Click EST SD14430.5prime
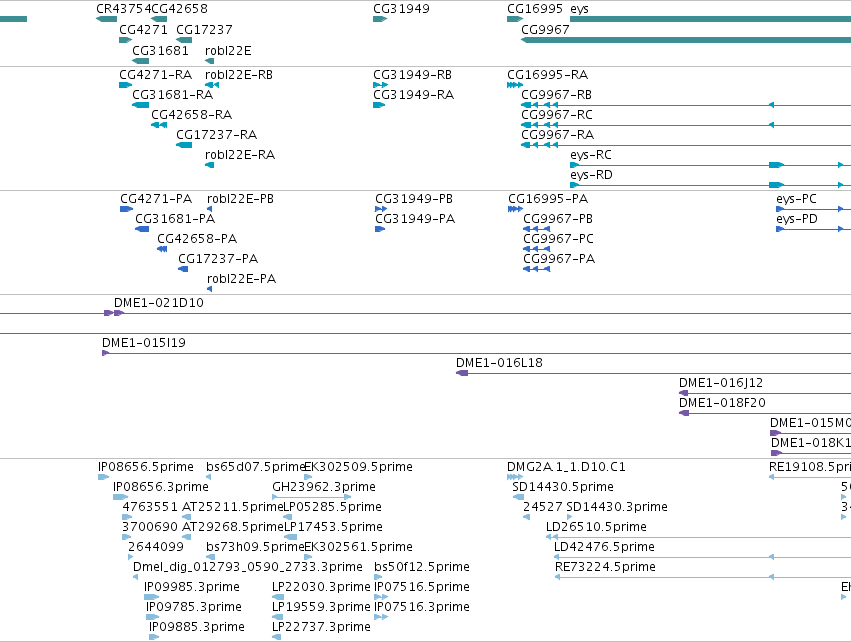Viewport: 851px width, 642px height. (563, 487)
